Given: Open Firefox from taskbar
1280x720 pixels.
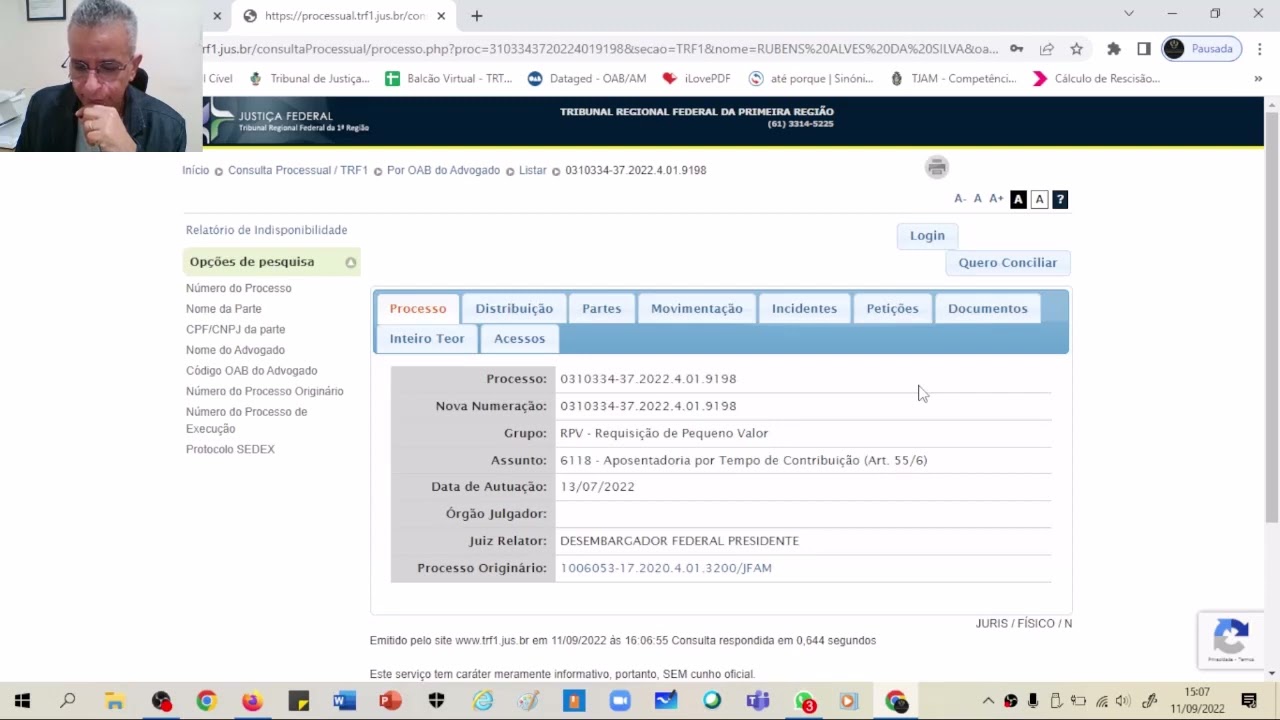Looking at the screenshot, I should point(252,701).
